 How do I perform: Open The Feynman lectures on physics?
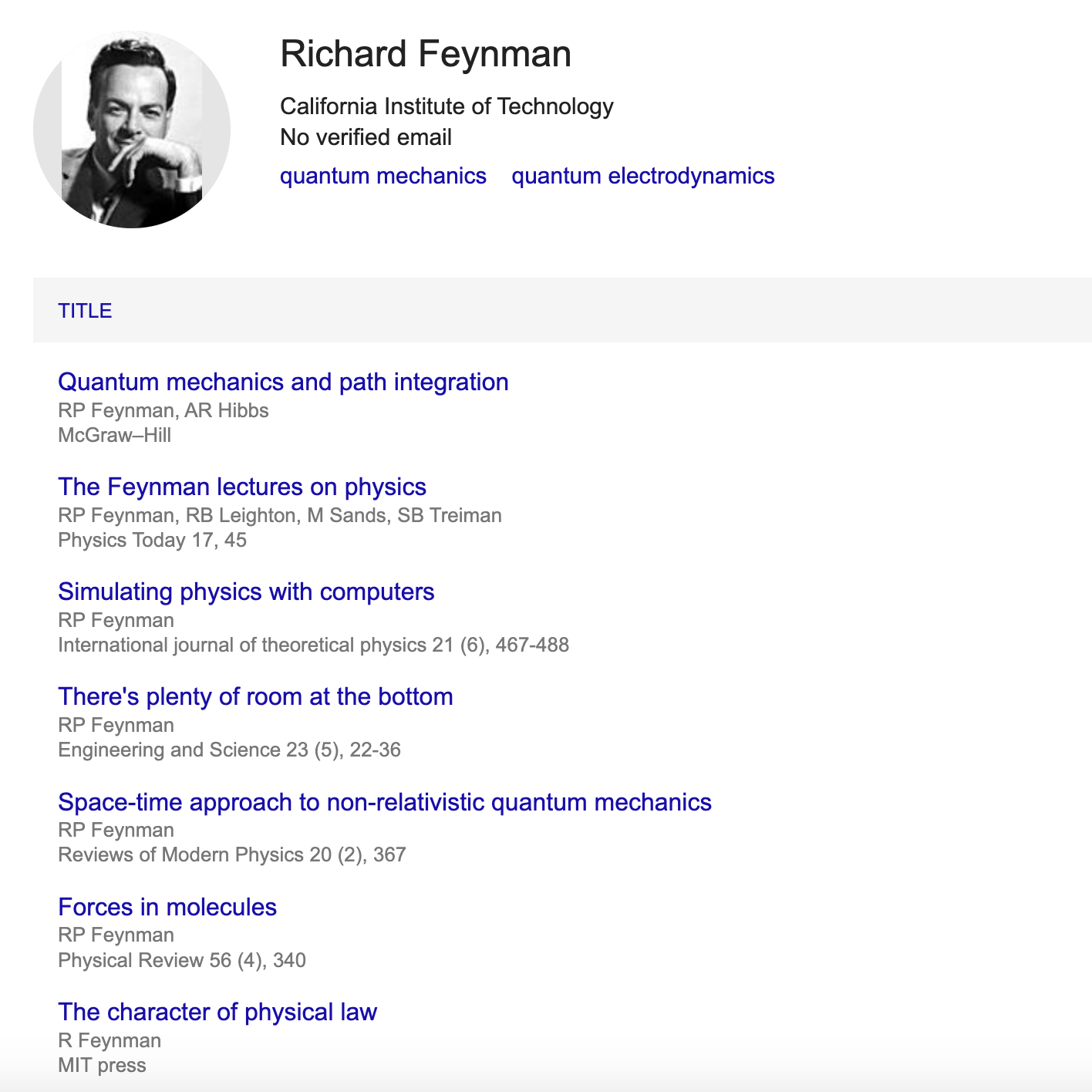tap(242, 487)
